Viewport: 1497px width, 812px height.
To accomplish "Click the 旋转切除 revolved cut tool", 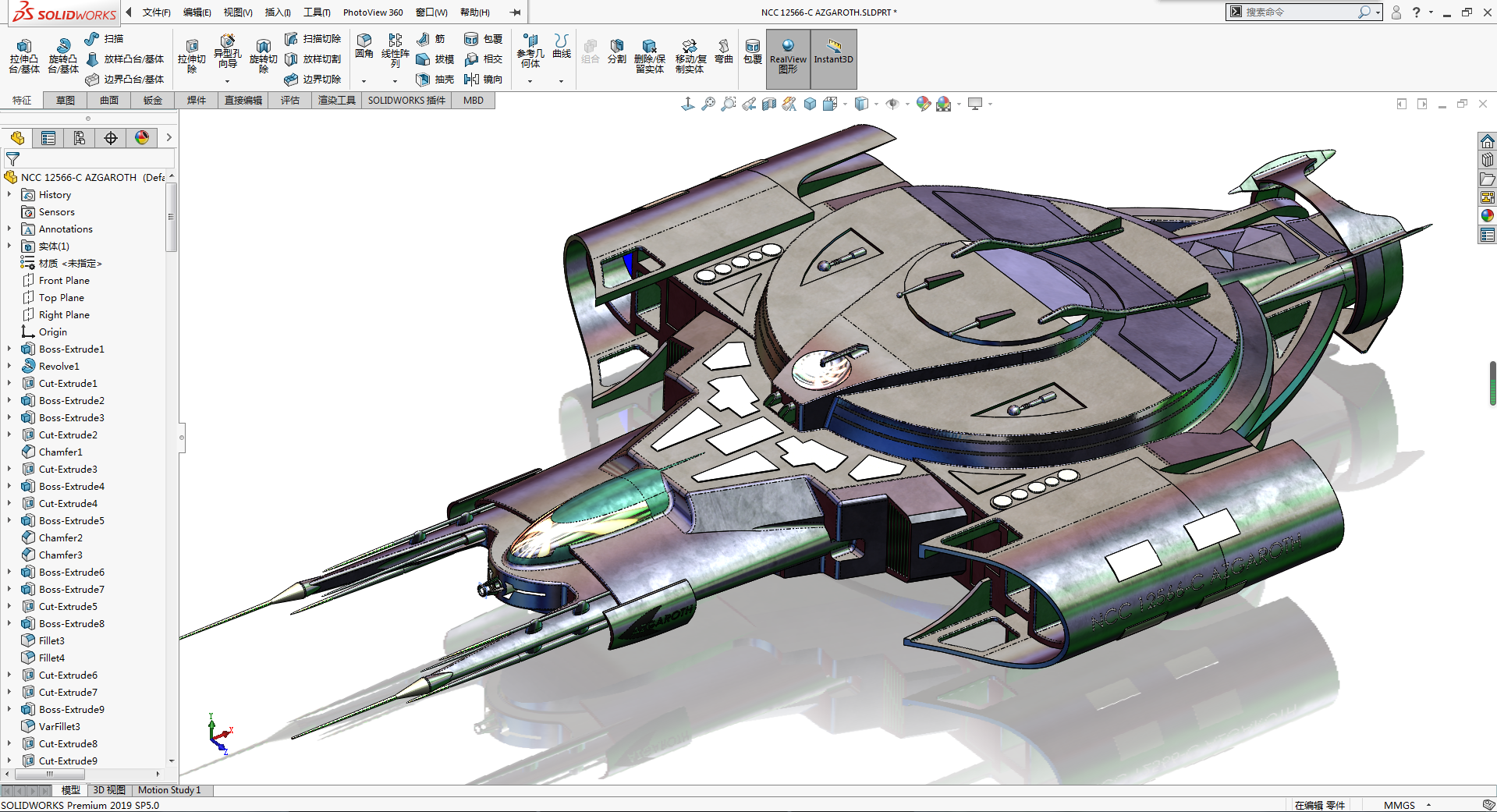I will (x=263, y=55).
